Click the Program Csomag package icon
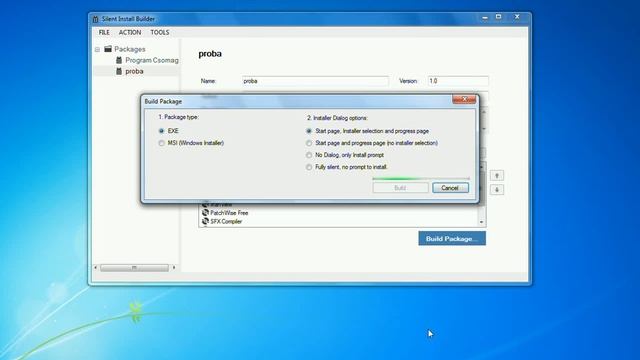 [x=119, y=60]
